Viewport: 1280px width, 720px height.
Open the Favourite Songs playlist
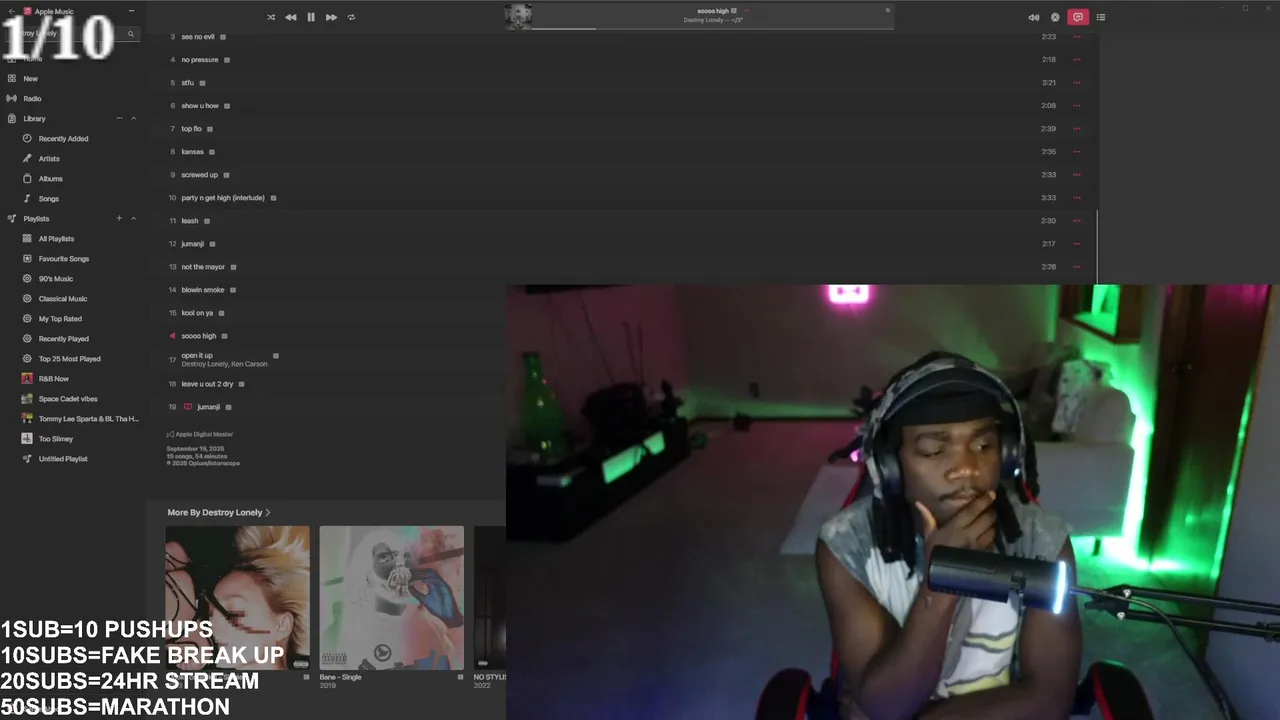click(64, 259)
